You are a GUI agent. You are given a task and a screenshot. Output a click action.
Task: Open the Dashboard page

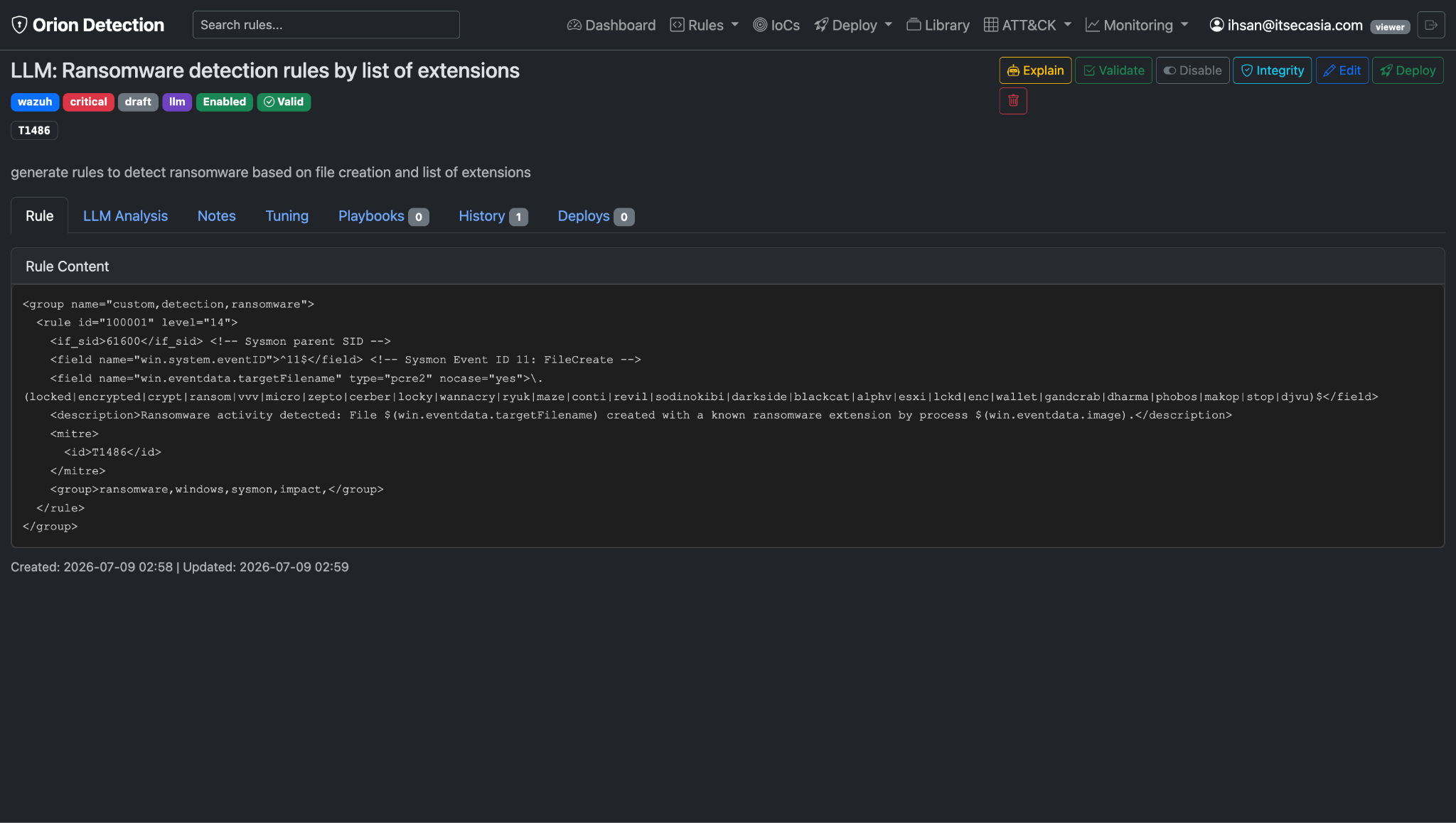click(611, 25)
